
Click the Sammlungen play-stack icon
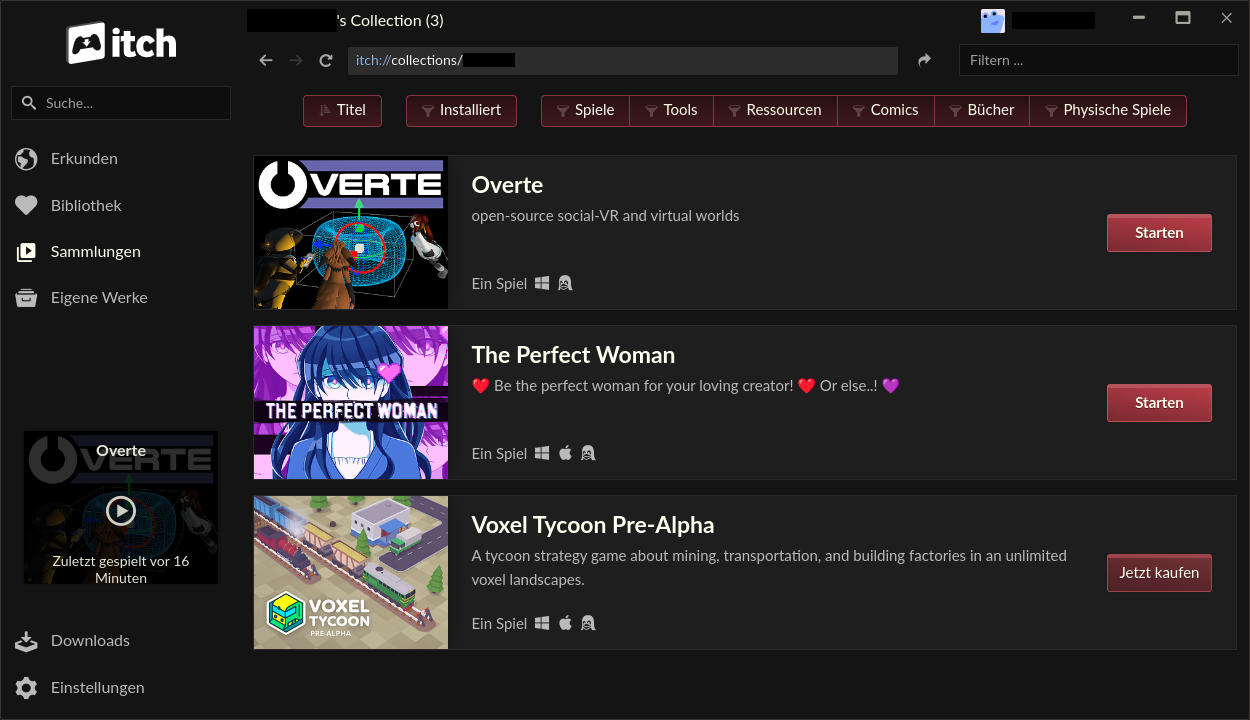26,252
